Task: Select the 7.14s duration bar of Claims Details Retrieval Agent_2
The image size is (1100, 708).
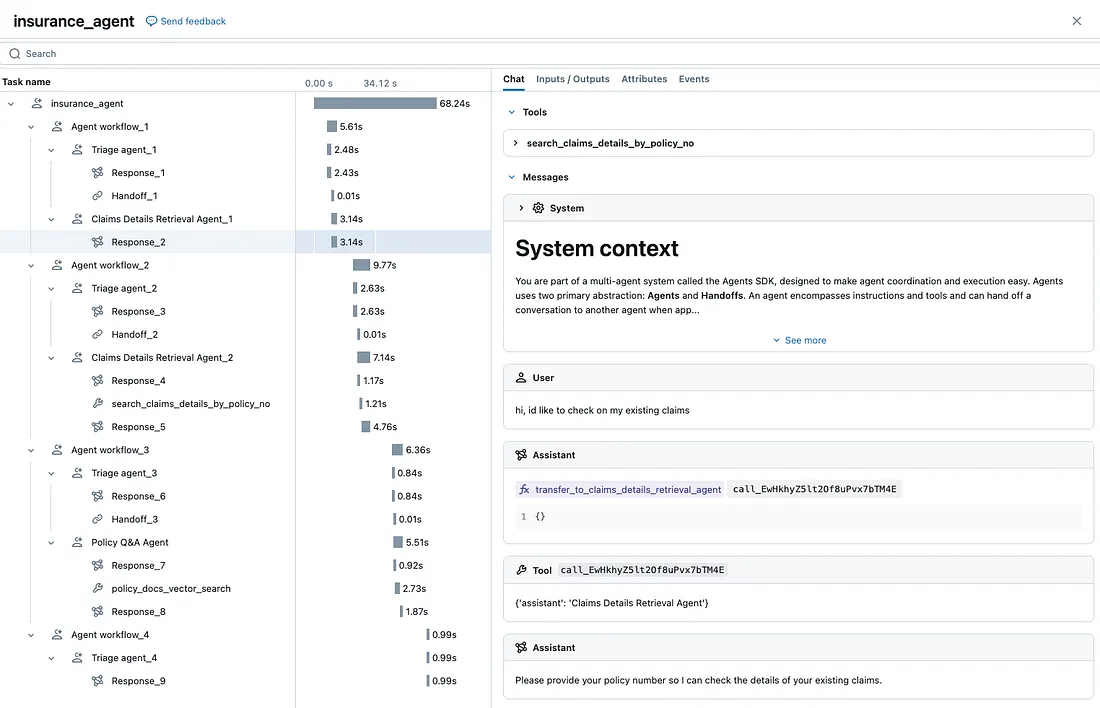Action: click(x=363, y=358)
